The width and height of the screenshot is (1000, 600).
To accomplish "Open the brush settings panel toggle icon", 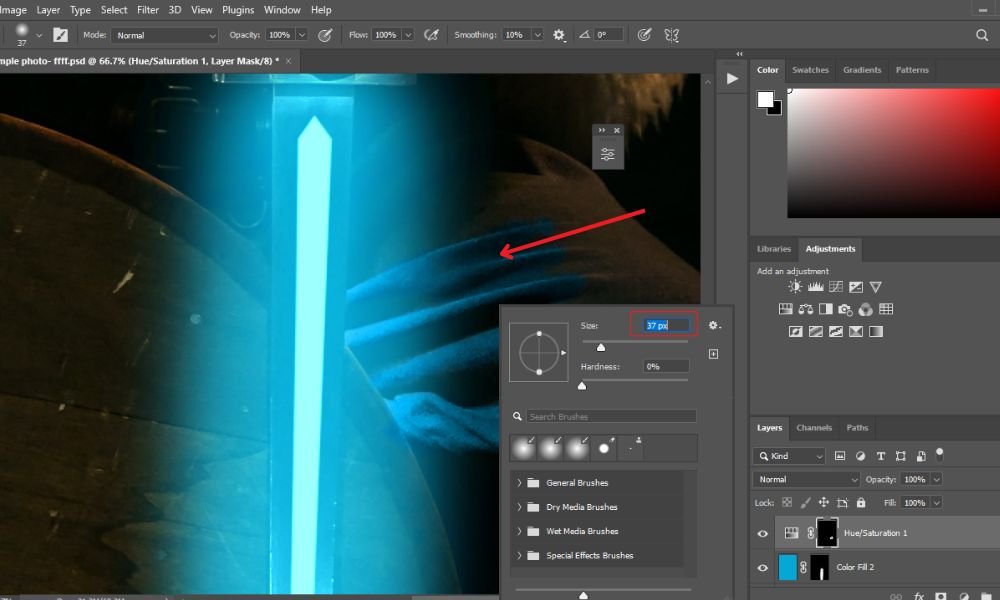I will tap(61, 35).
